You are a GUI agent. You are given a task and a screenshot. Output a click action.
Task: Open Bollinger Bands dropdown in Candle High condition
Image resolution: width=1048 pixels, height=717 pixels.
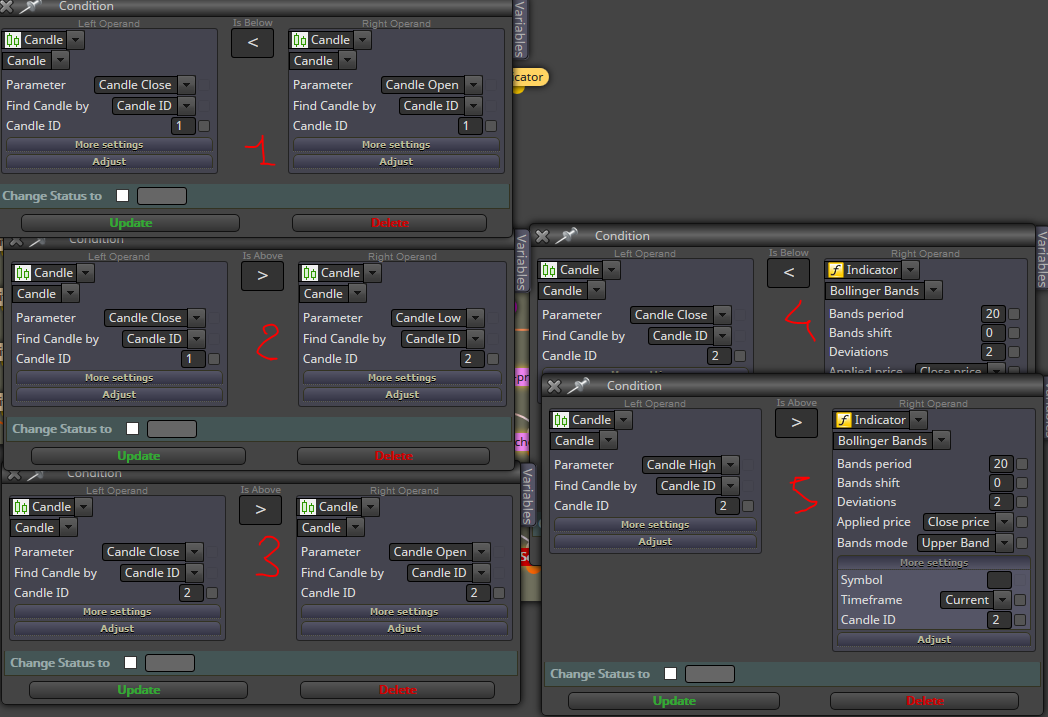(x=941, y=440)
